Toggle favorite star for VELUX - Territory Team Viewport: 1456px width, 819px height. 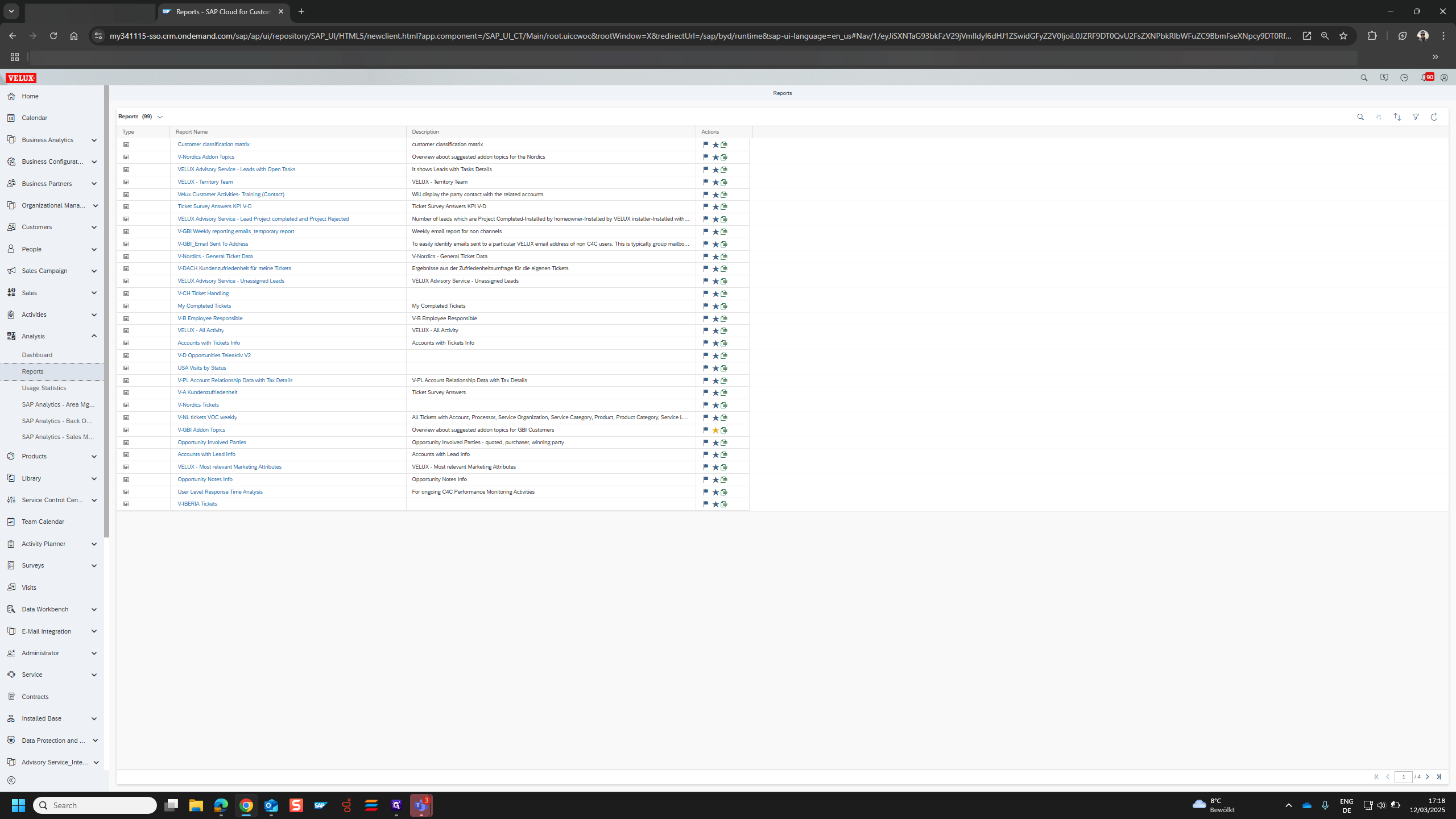(x=715, y=182)
